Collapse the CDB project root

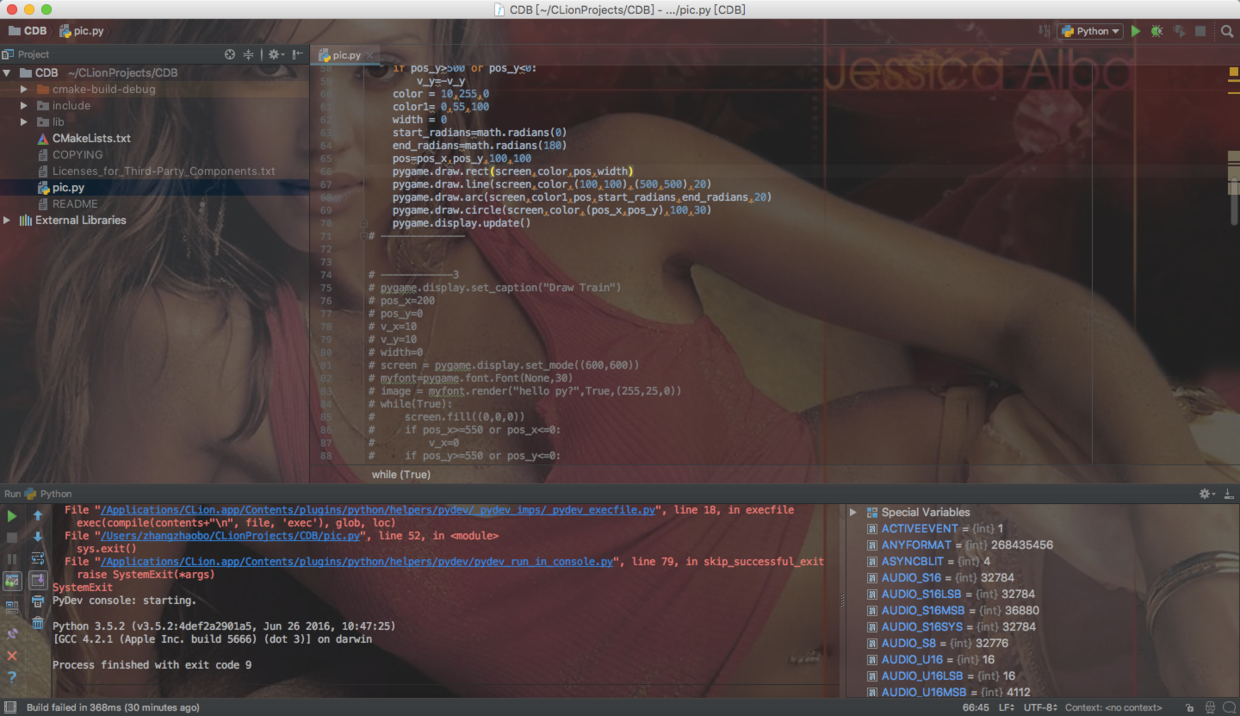point(8,73)
